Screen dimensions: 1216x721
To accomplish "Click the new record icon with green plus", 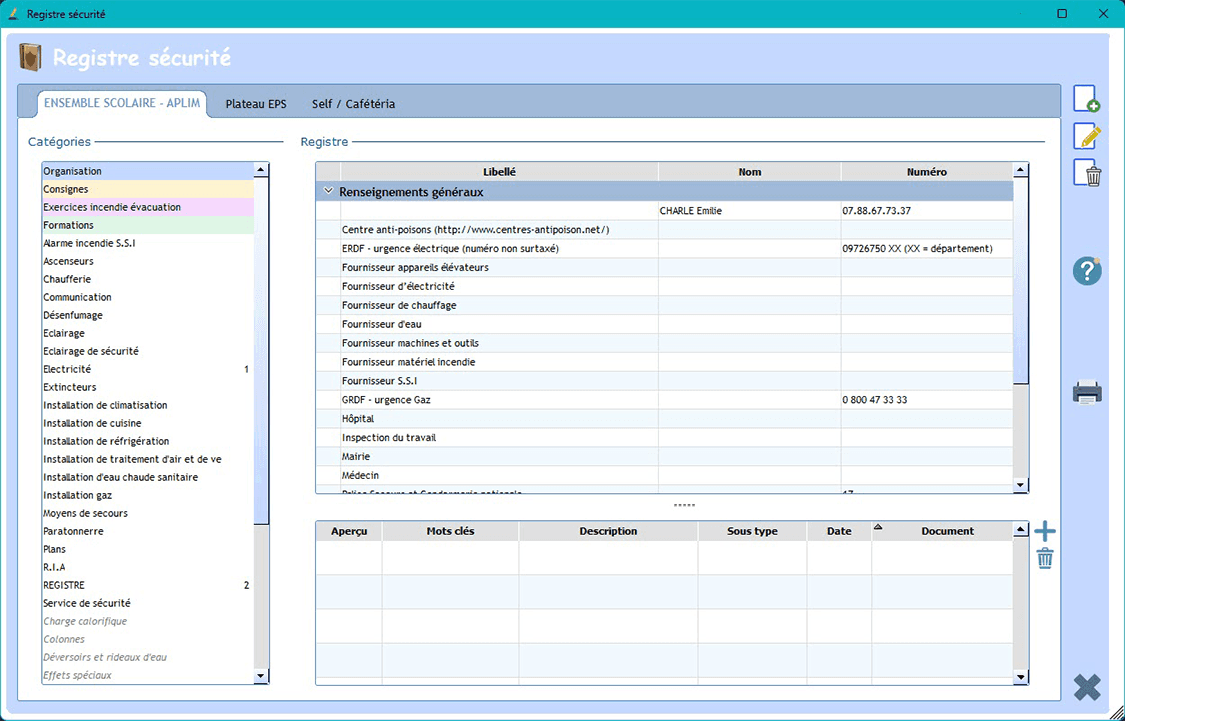I will (1086, 99).
